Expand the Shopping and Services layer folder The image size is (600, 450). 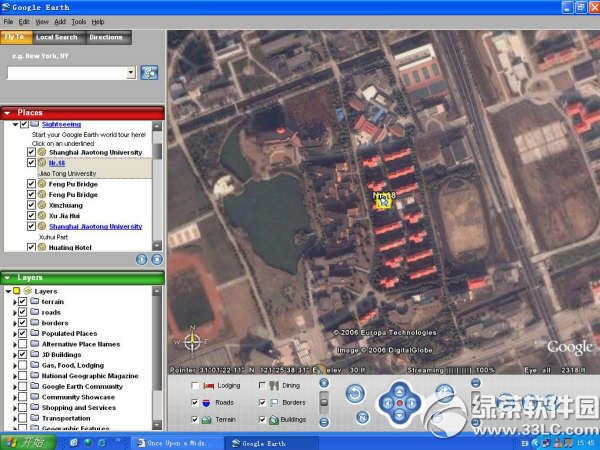(15, 408)
